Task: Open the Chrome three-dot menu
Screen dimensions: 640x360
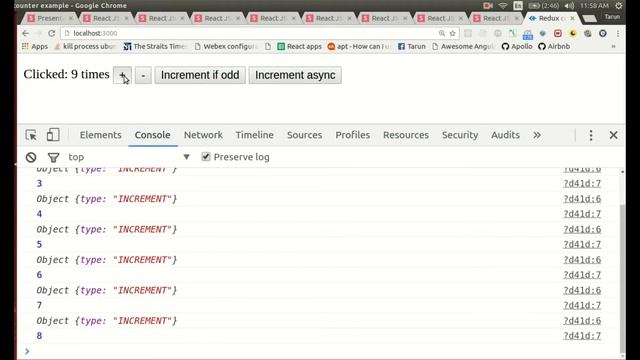Action: point(618,33)
